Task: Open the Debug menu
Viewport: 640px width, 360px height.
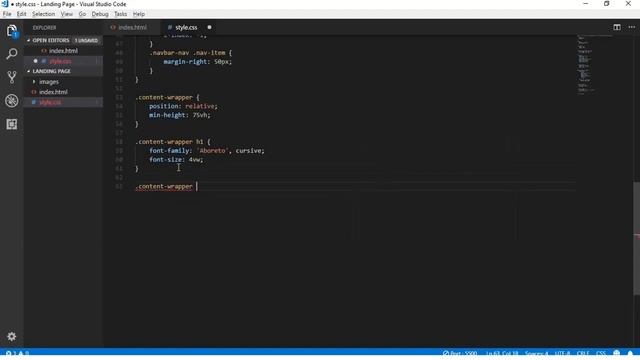Action: 100,14
